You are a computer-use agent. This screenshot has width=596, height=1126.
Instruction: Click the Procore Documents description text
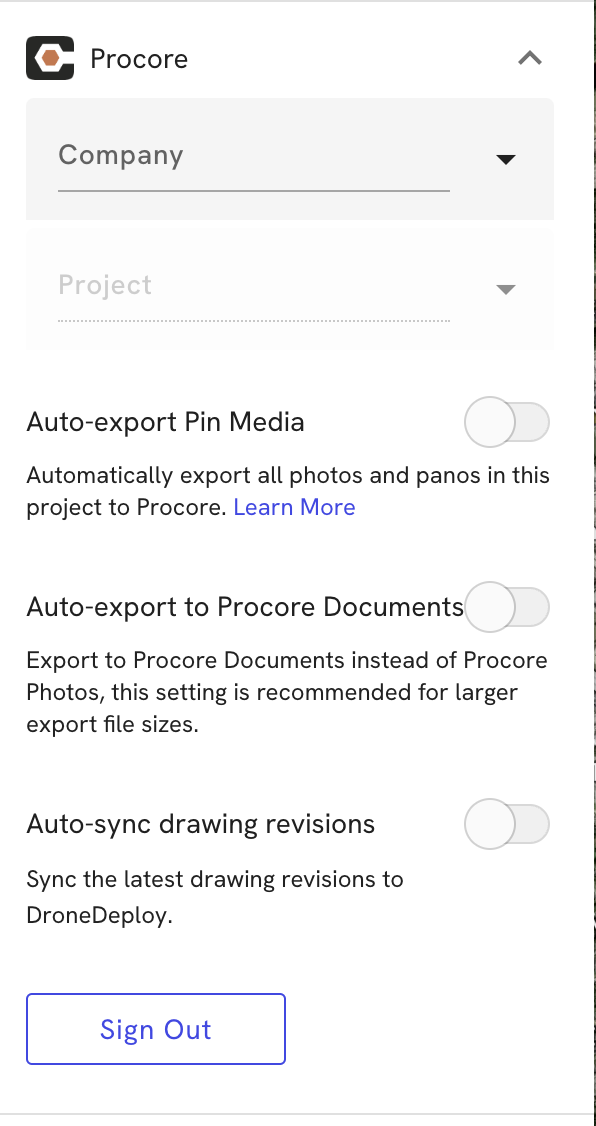coord(287,692)
